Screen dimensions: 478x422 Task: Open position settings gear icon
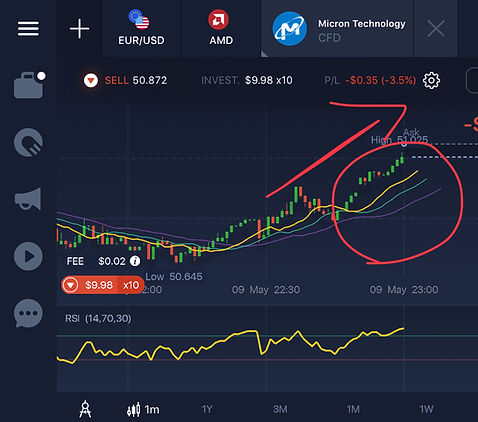431,80
